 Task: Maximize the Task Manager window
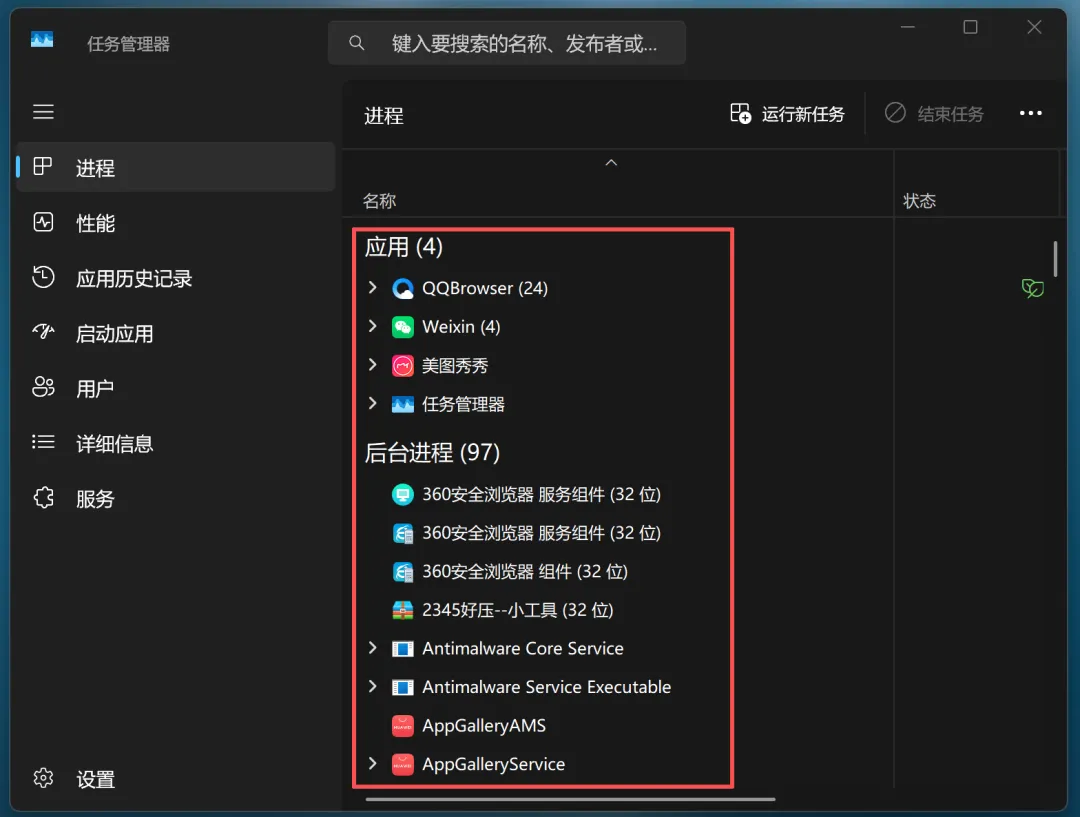[970, 28]
